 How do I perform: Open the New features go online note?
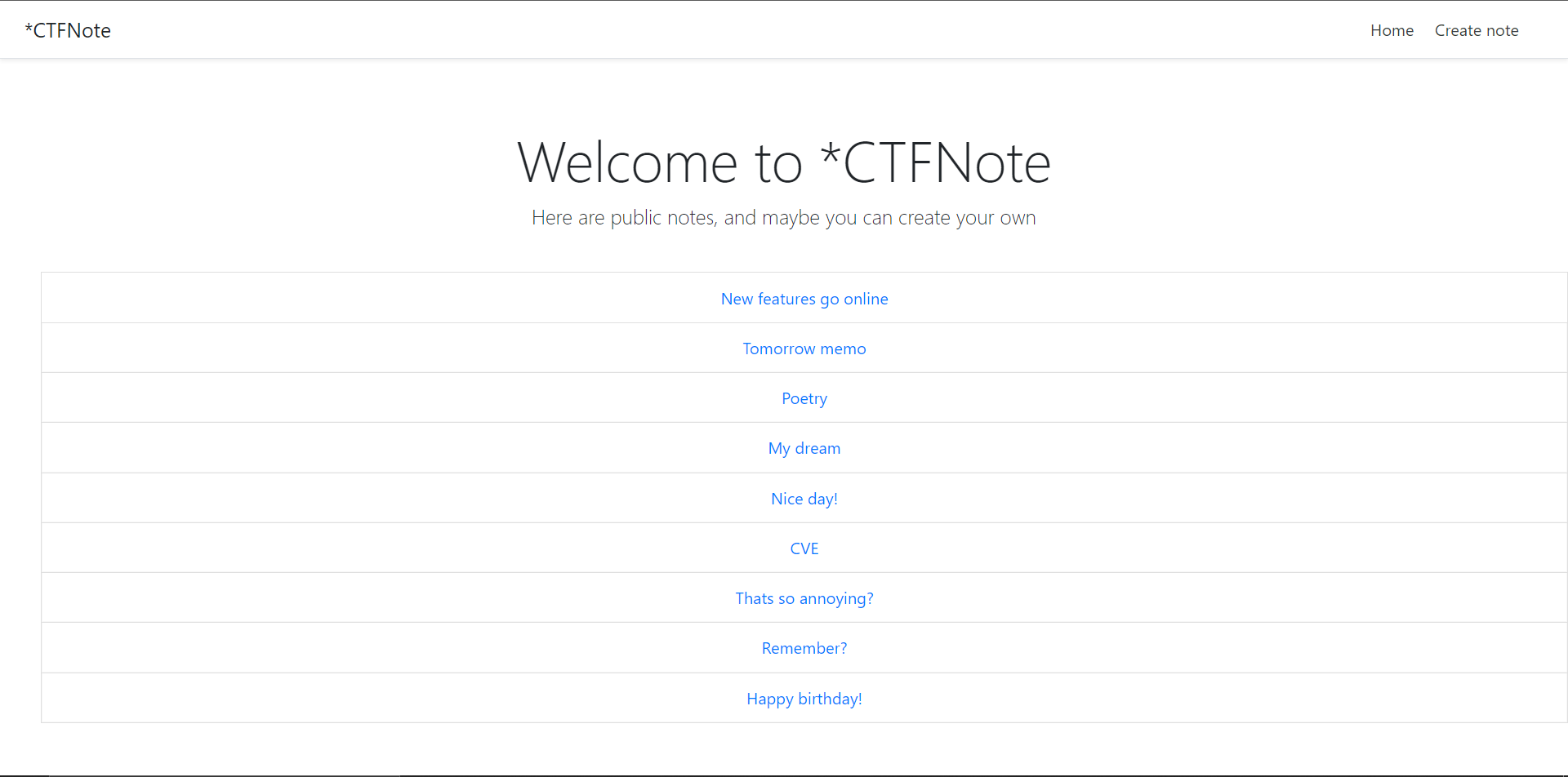[x=804, y=299]
